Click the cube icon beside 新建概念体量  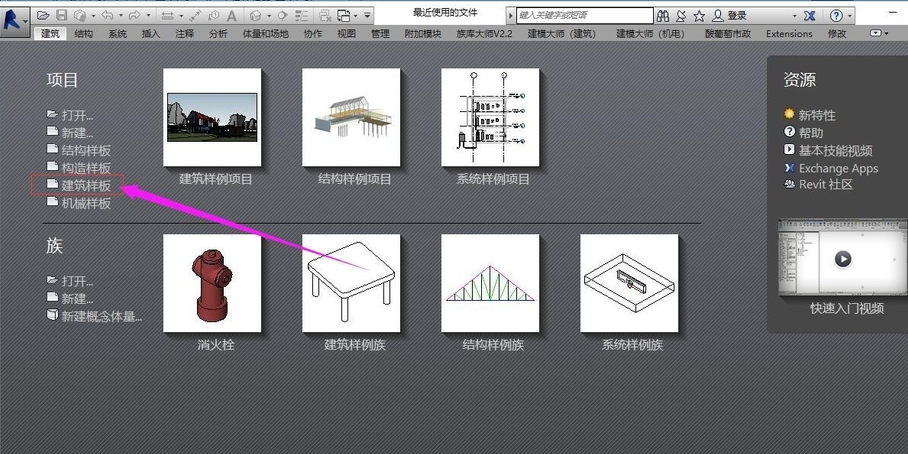(53, 315)
